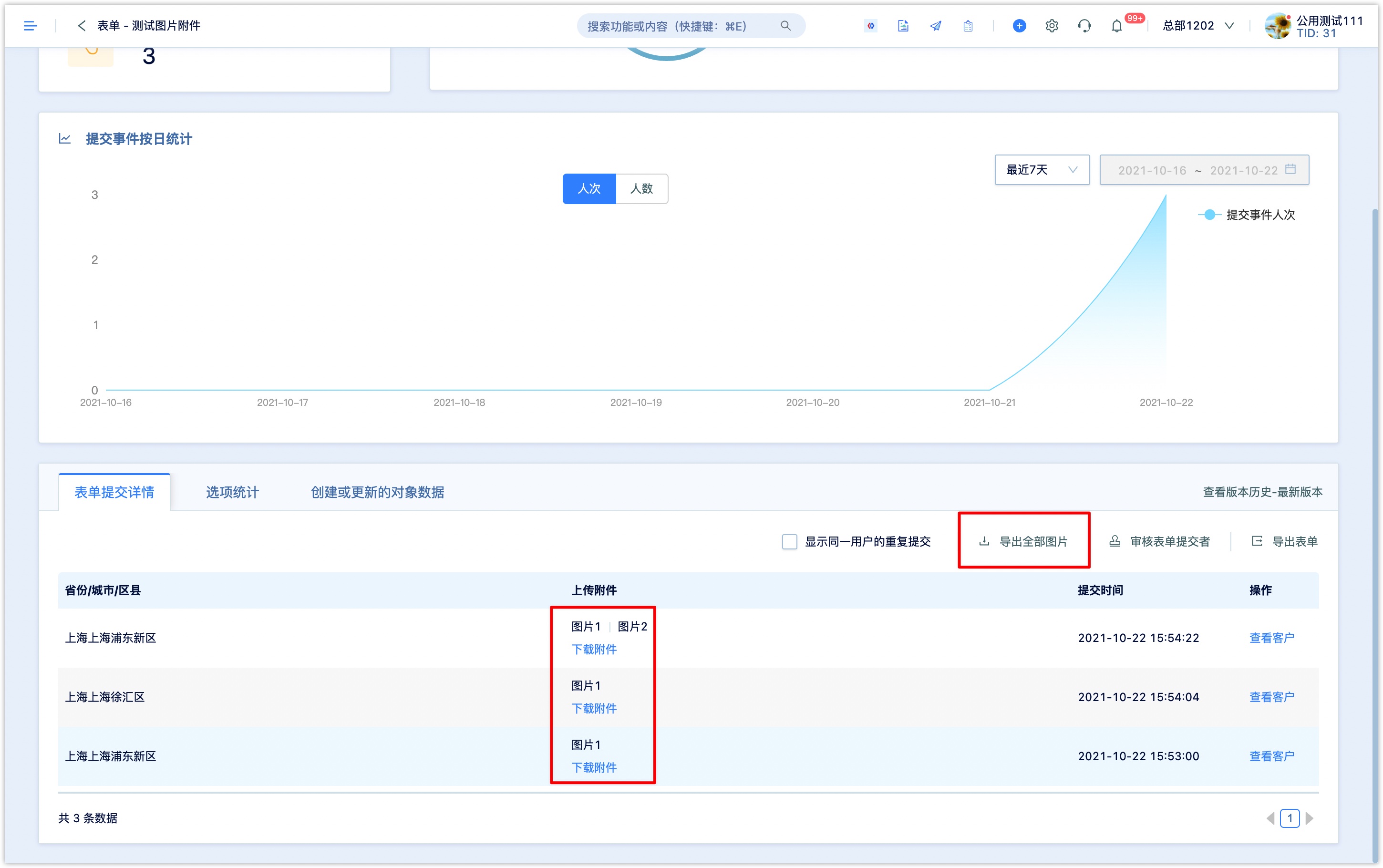
Task: View customer for 15:54:04 row
Action: tap(1272, 697)
